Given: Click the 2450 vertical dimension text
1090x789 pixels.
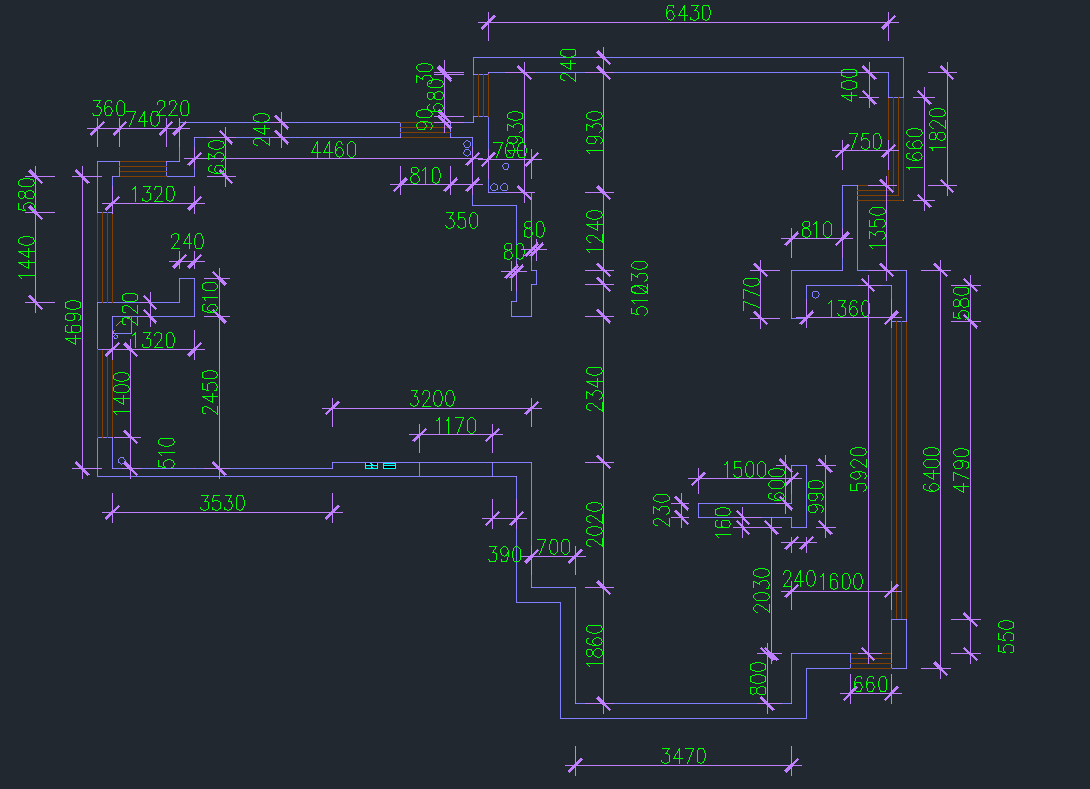Looking at the screenshot, I should point(211,393).
